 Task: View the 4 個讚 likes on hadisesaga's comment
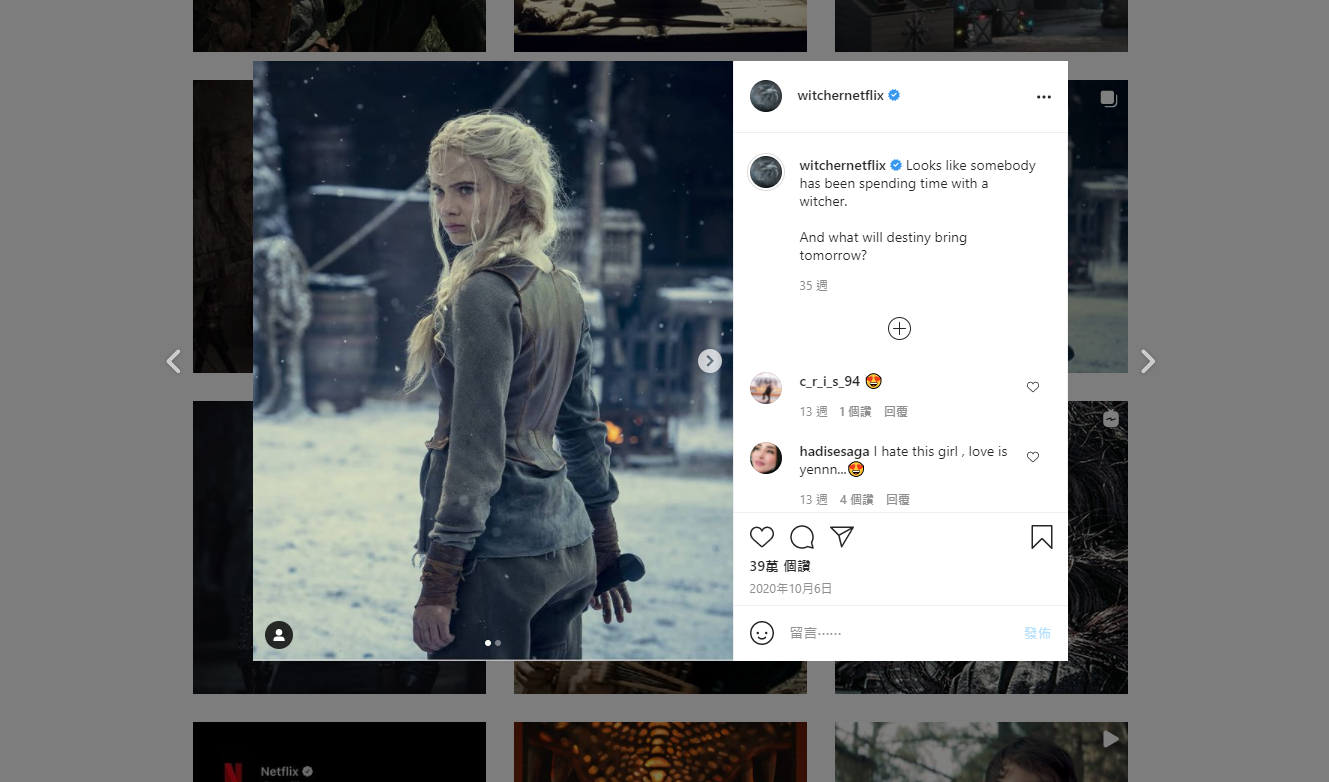click(857, 500)
